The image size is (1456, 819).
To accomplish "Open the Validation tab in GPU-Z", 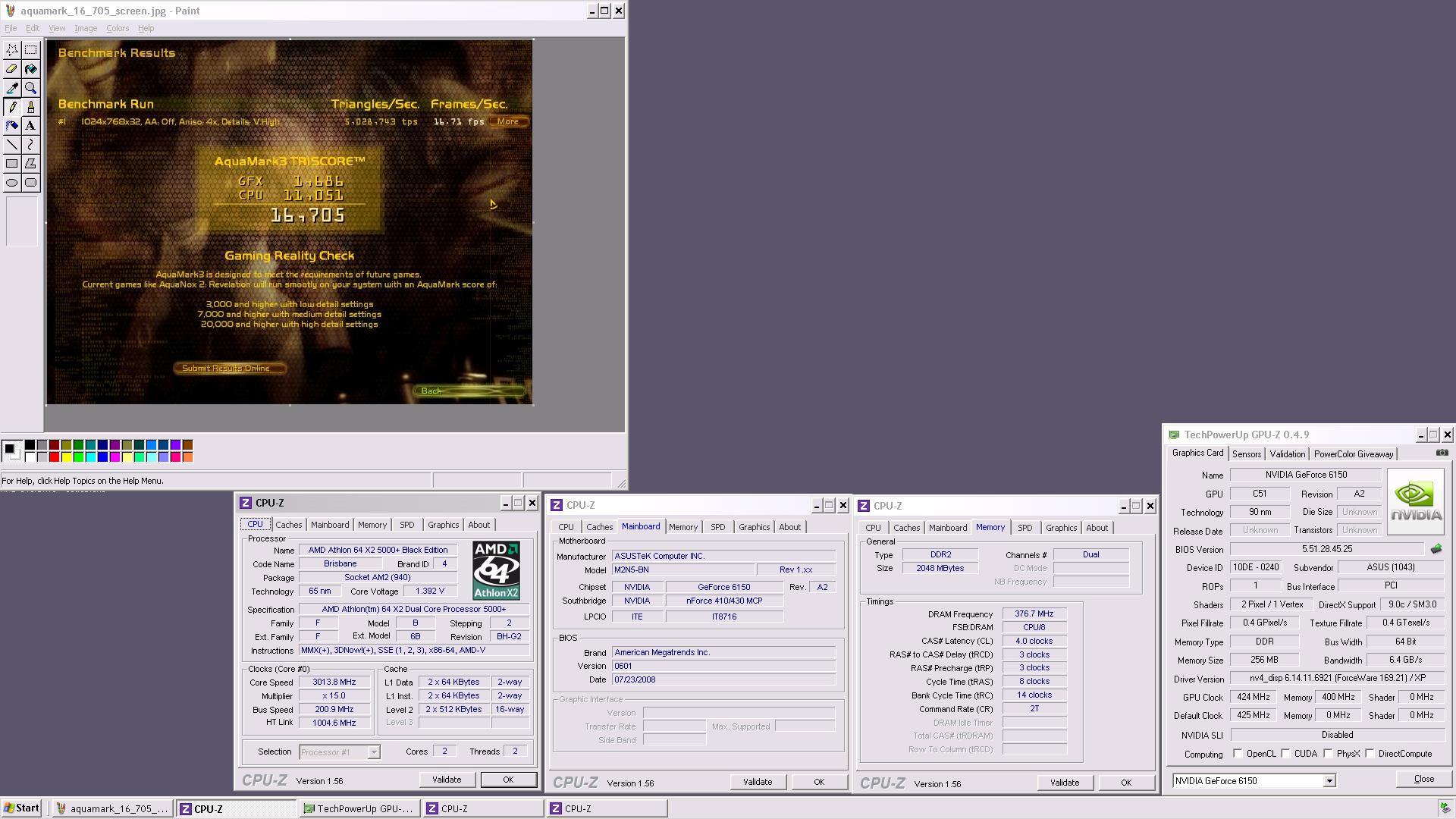I will click(1287, 454).
